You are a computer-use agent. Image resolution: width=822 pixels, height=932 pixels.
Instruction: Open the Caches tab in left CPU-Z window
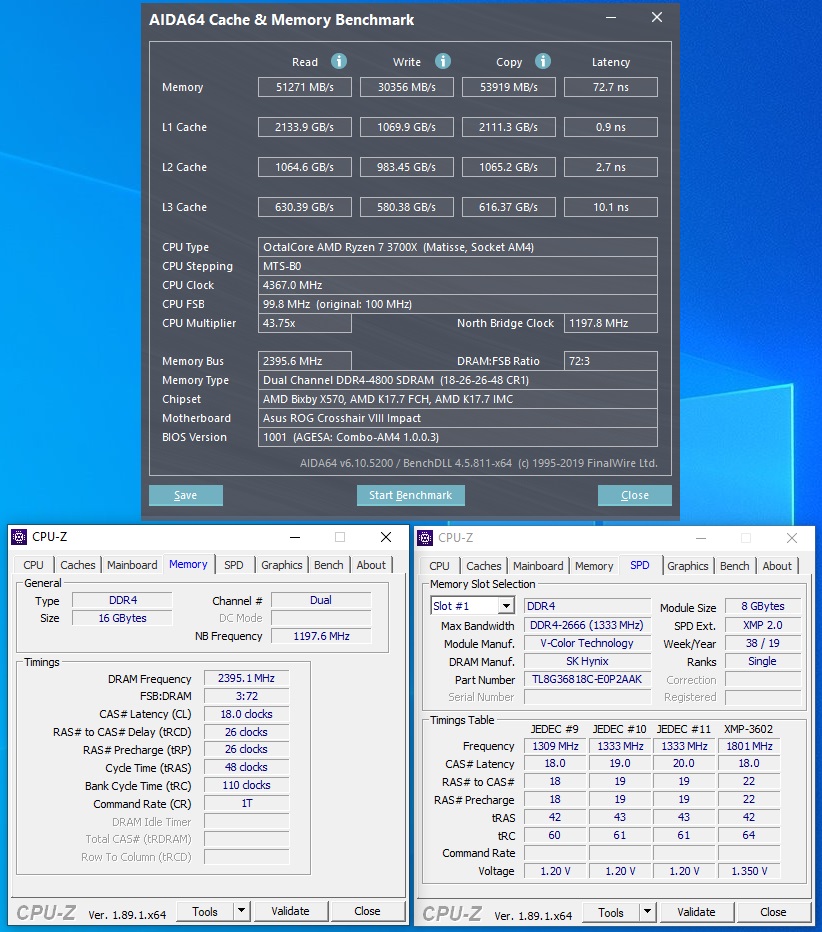click(x=77, y=565)
